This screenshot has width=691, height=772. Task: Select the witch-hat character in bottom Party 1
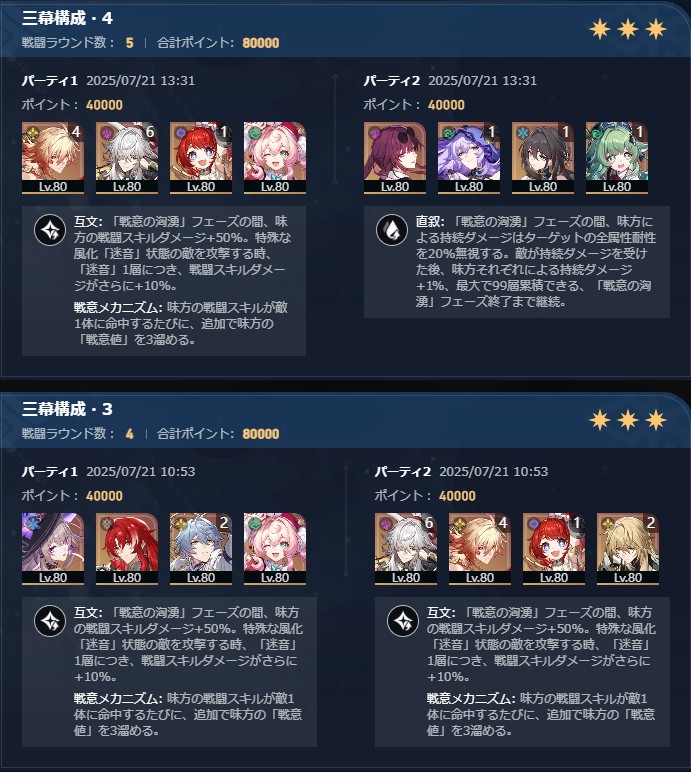(x=53, y=548)
